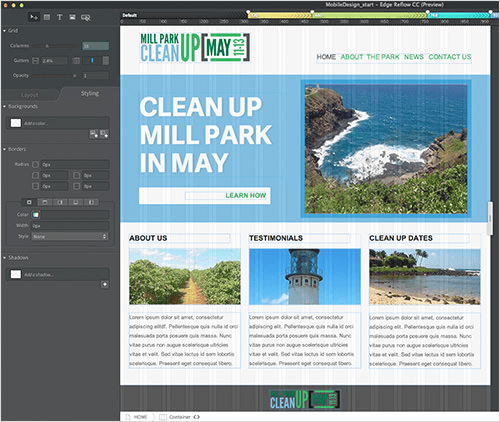Click the CONTACT US nav link
The height and width of the screenshot is (422, 500).
tap(450, 57)
